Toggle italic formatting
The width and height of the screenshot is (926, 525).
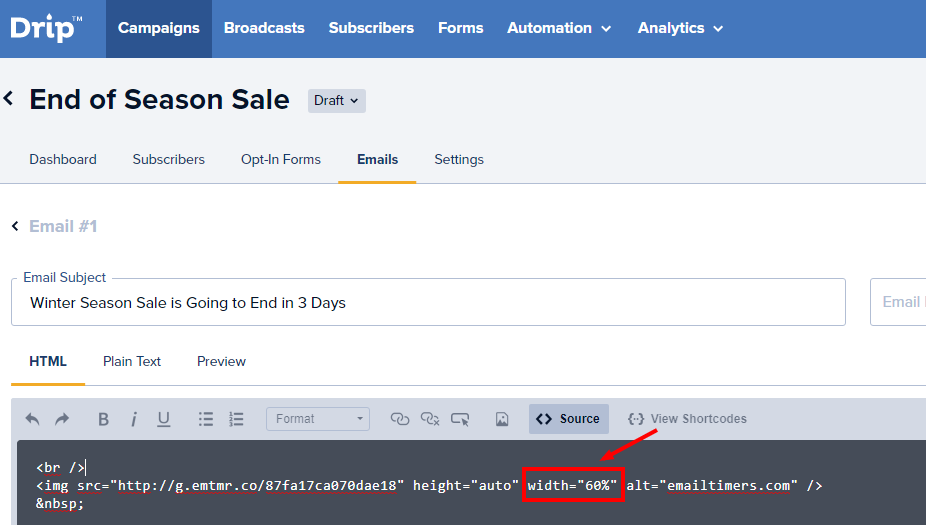click(x=134, y=419)
